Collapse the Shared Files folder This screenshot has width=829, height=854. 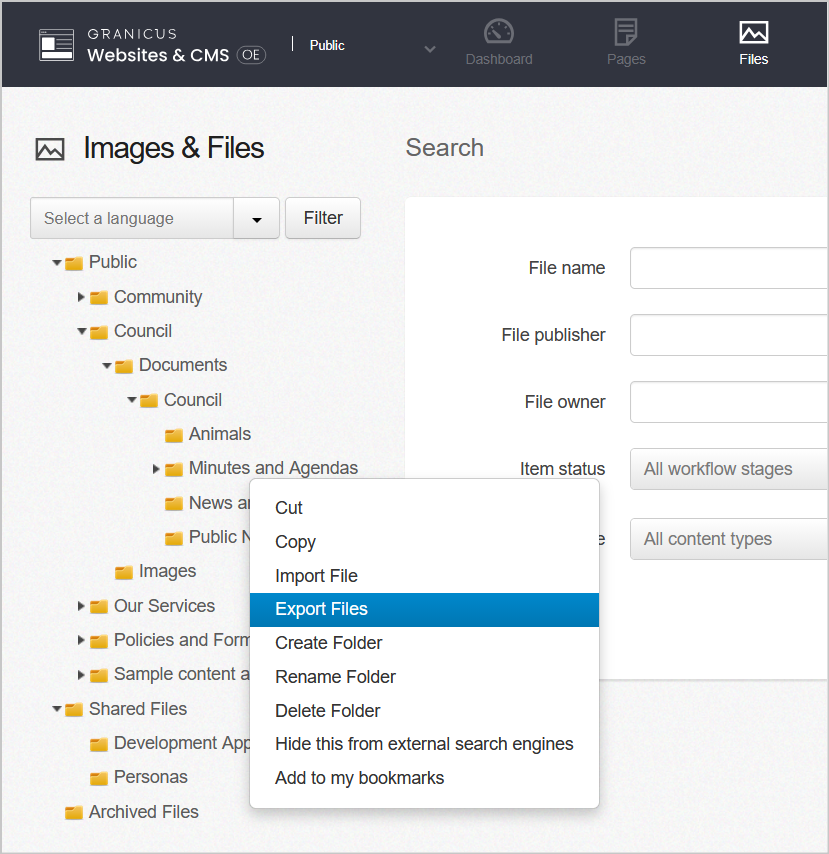(57, 709)
